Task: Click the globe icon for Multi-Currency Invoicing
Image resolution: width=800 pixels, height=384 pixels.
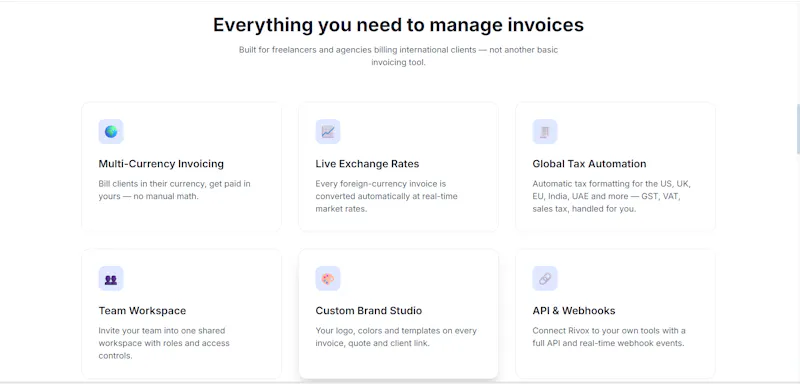Action: (111, 132)
